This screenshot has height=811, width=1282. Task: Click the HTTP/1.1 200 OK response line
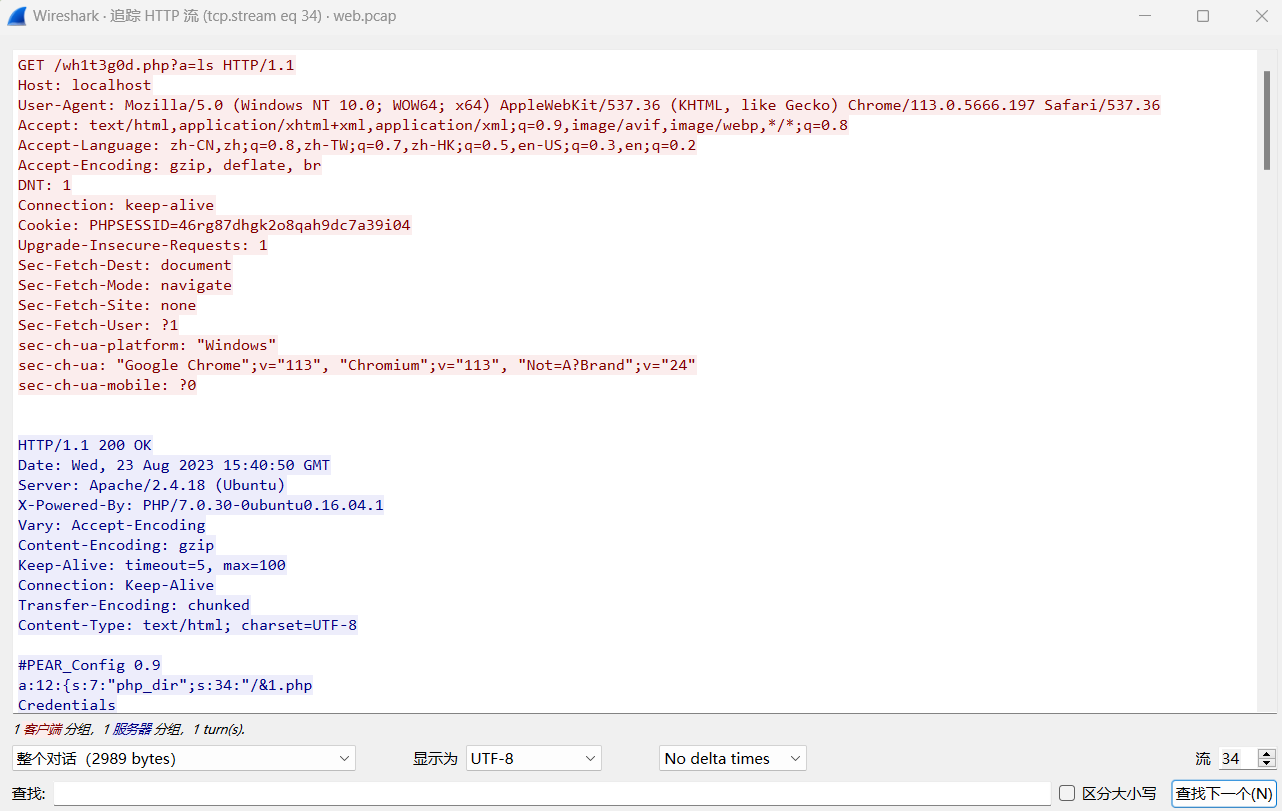click(x=85, y=445)
